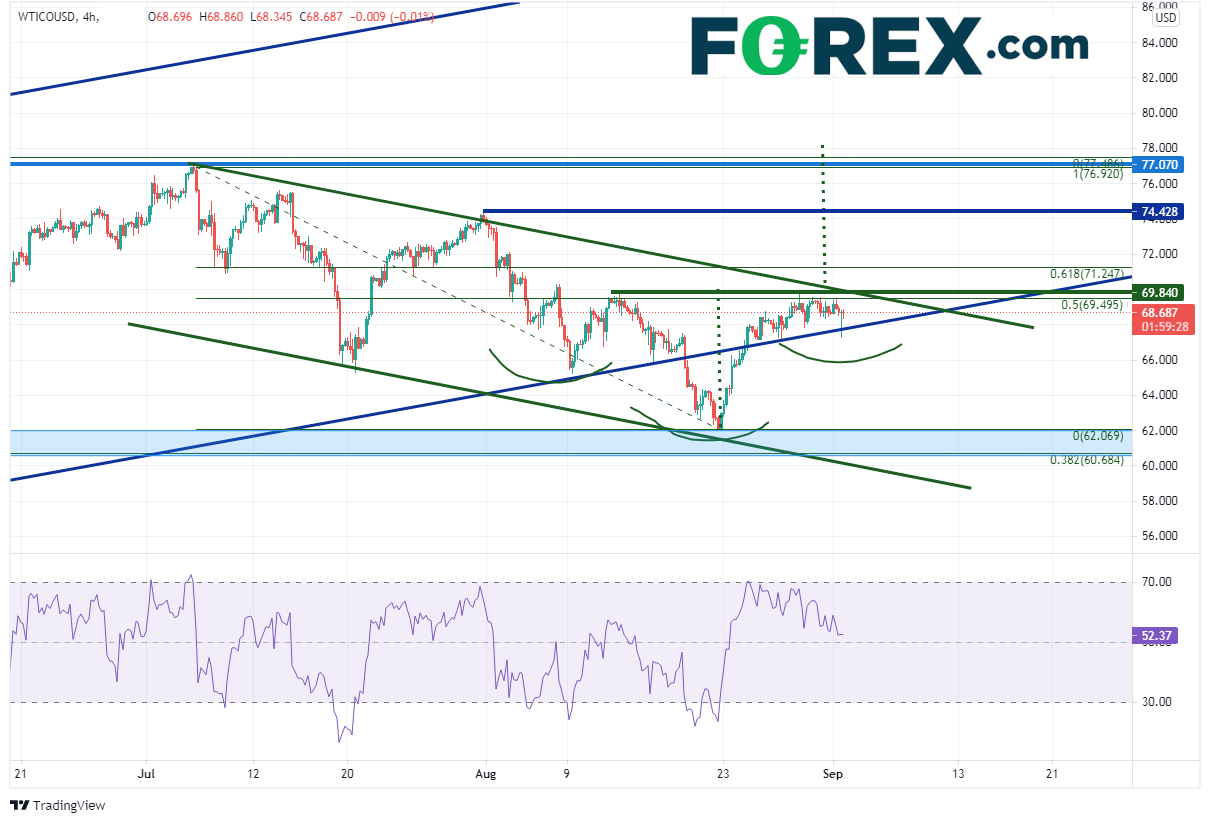Viewport: 1210px width, 823px height.
Task: Select the dotted green projection line above Sep
Action: [823, 210]
